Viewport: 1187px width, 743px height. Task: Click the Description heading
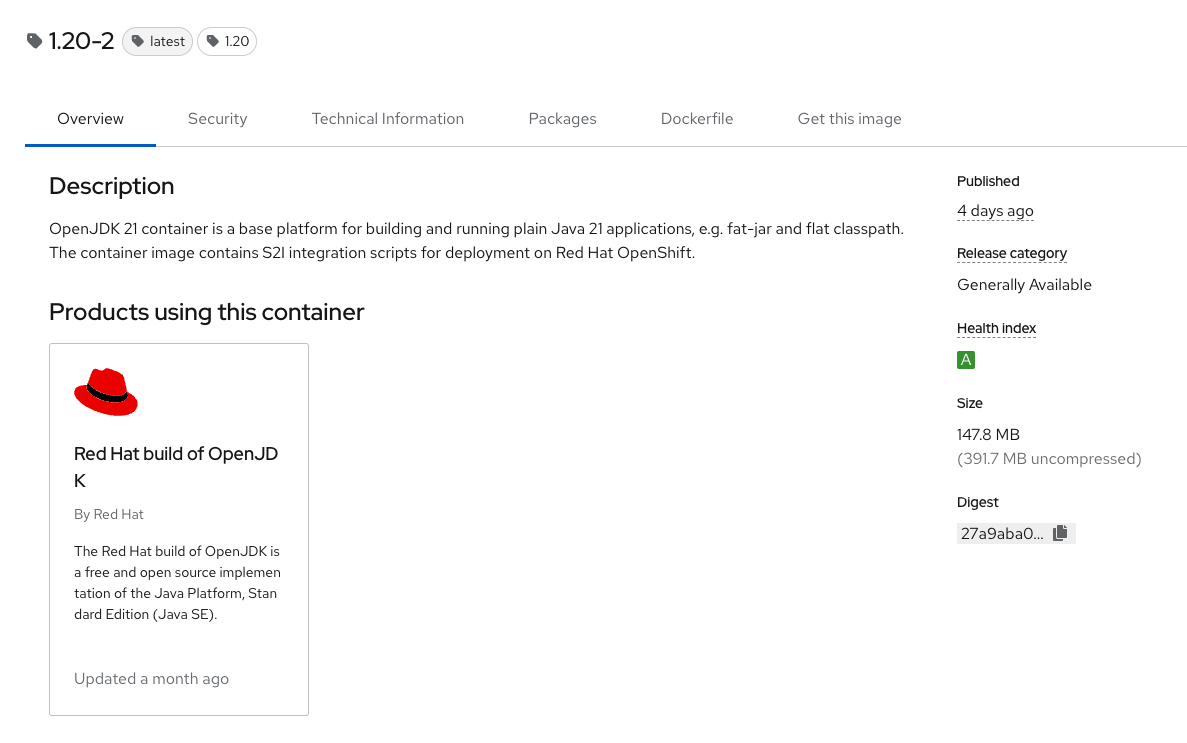click(111, 186)
